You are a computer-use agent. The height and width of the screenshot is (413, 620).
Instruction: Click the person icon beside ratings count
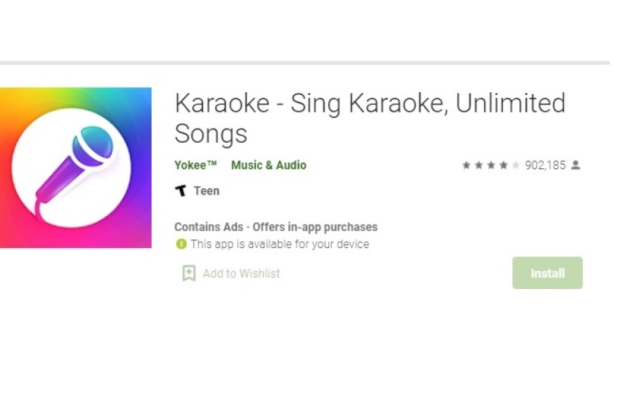[575, 165]
